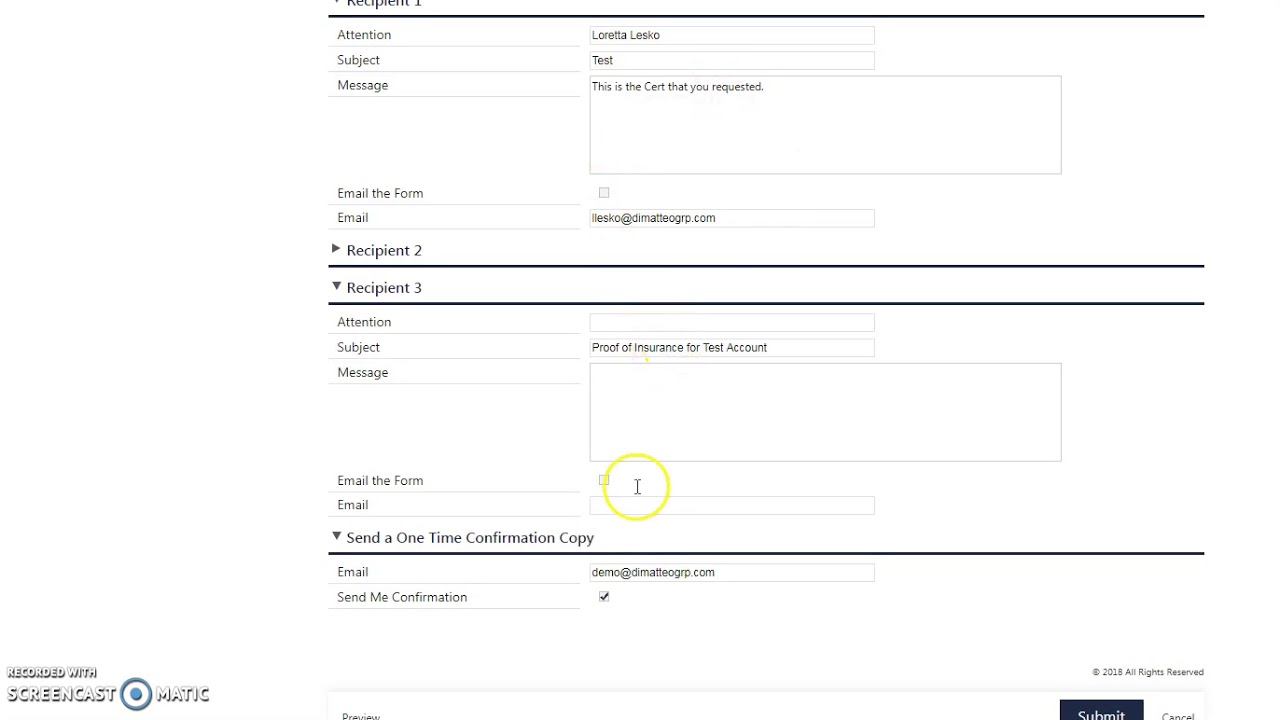Collapse the Recipient 3 section
Image resolution: width=1280 pixels, height=720 pixels.
point(336,287)
